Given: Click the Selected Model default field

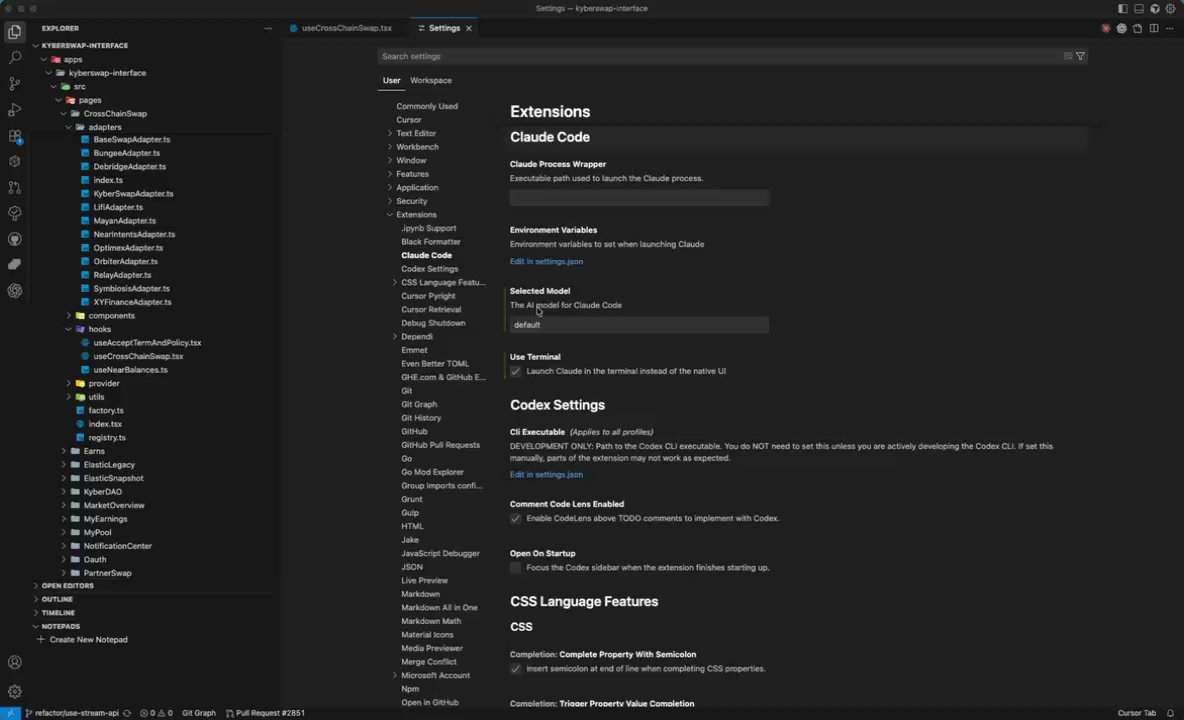Looking at the screenshot, I should click(x=639, y=325).
